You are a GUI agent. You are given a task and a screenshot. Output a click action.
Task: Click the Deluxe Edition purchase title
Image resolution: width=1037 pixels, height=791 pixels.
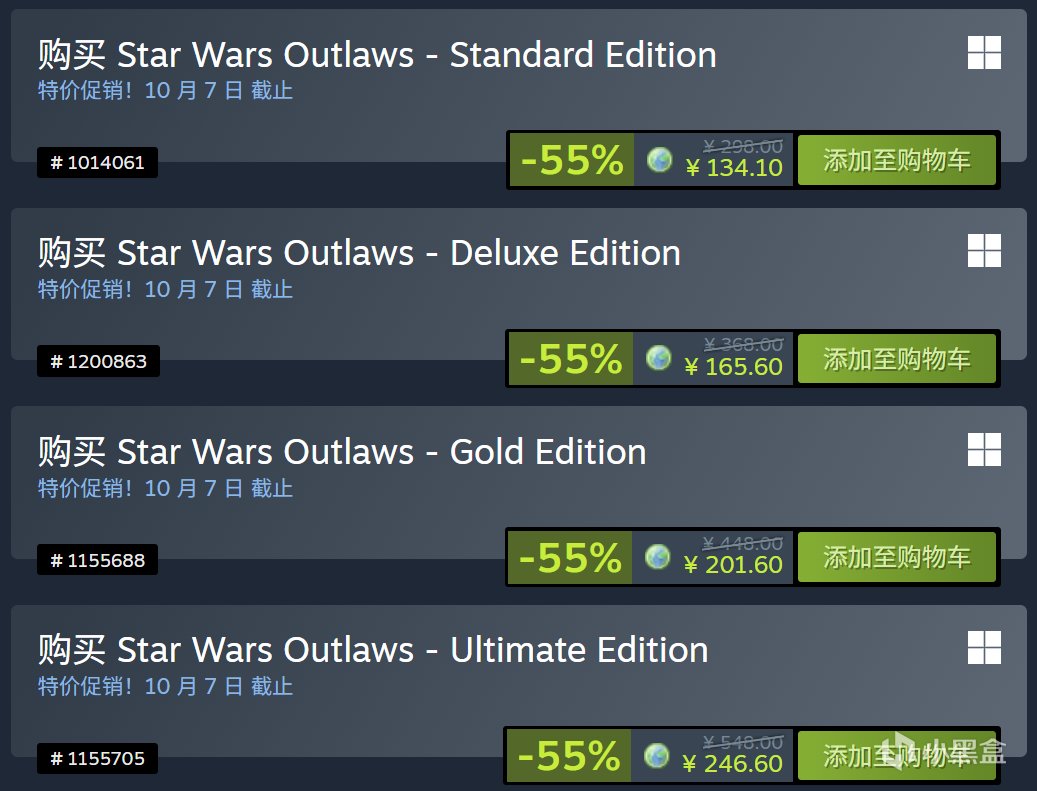(359, 253)
